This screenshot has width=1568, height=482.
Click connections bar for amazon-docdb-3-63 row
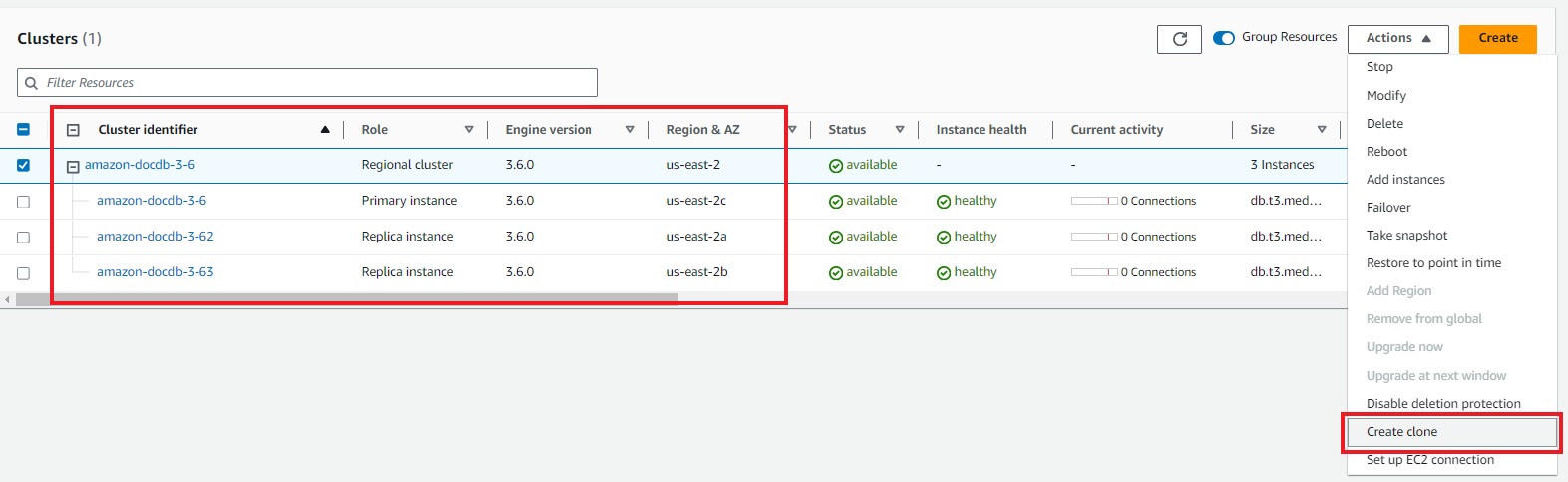tap(1094, 272)
